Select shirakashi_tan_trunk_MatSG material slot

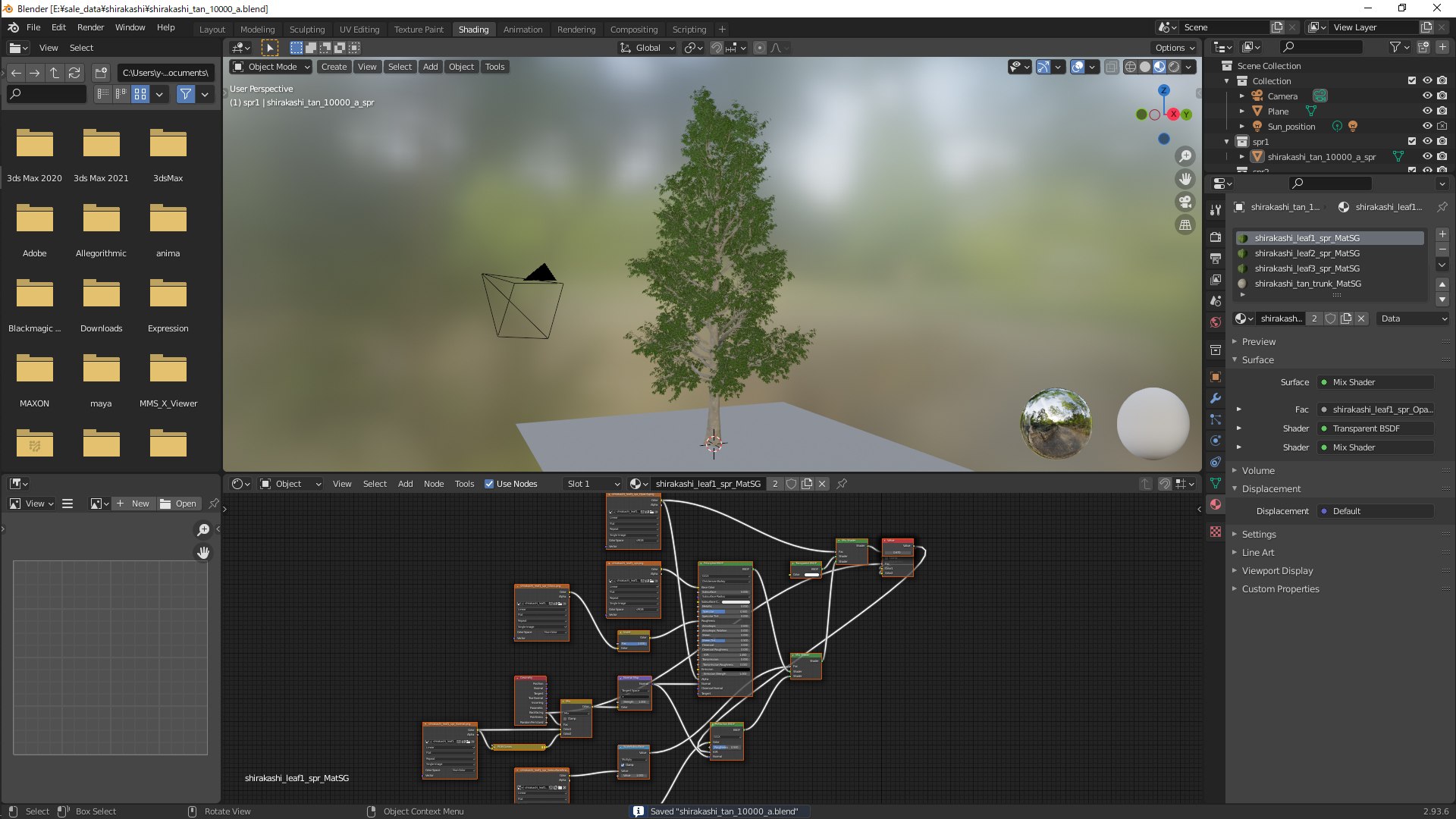coord(1307,284)
